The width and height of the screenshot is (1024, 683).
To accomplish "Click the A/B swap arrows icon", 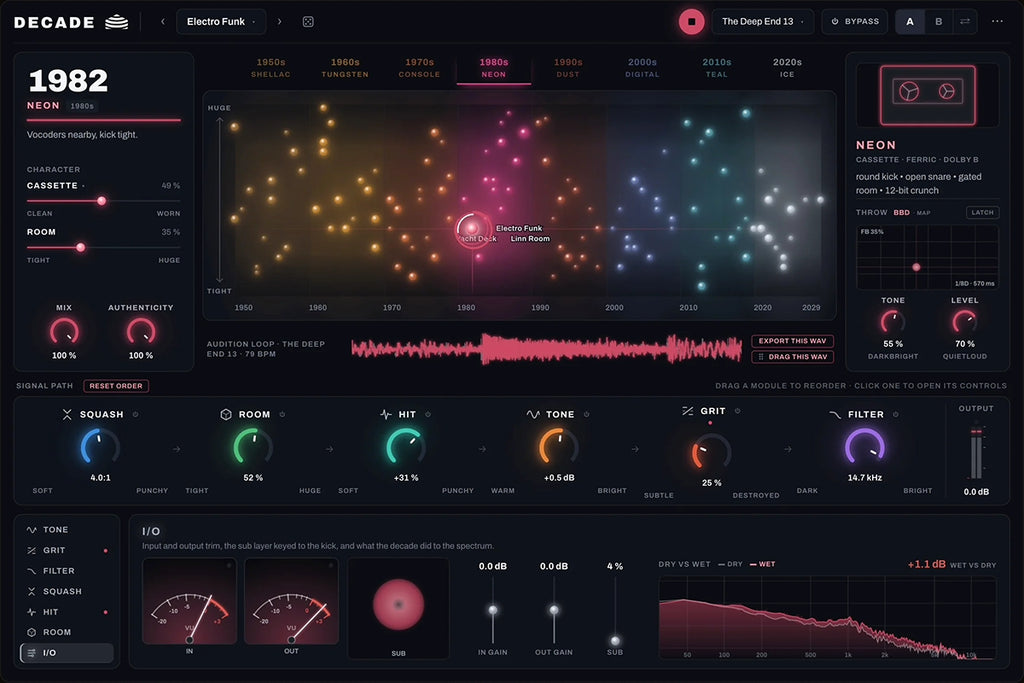I will pyautogui.click(x=965, y=22).
